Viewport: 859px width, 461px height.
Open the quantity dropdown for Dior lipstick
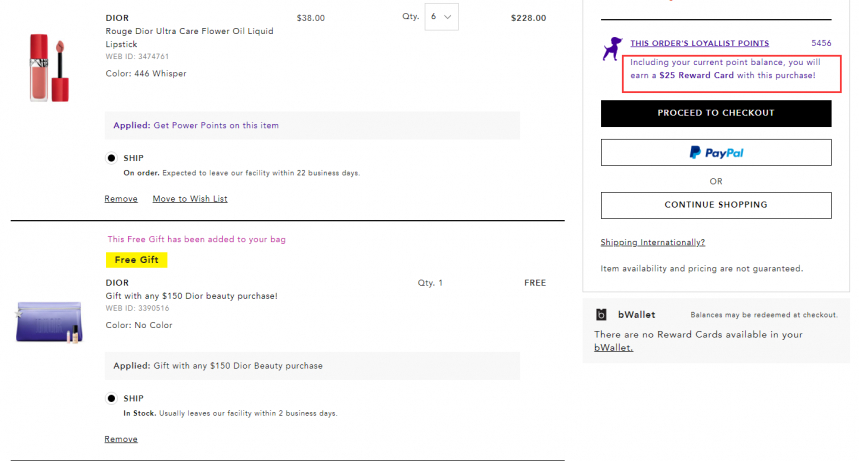[x=441, y=17]
